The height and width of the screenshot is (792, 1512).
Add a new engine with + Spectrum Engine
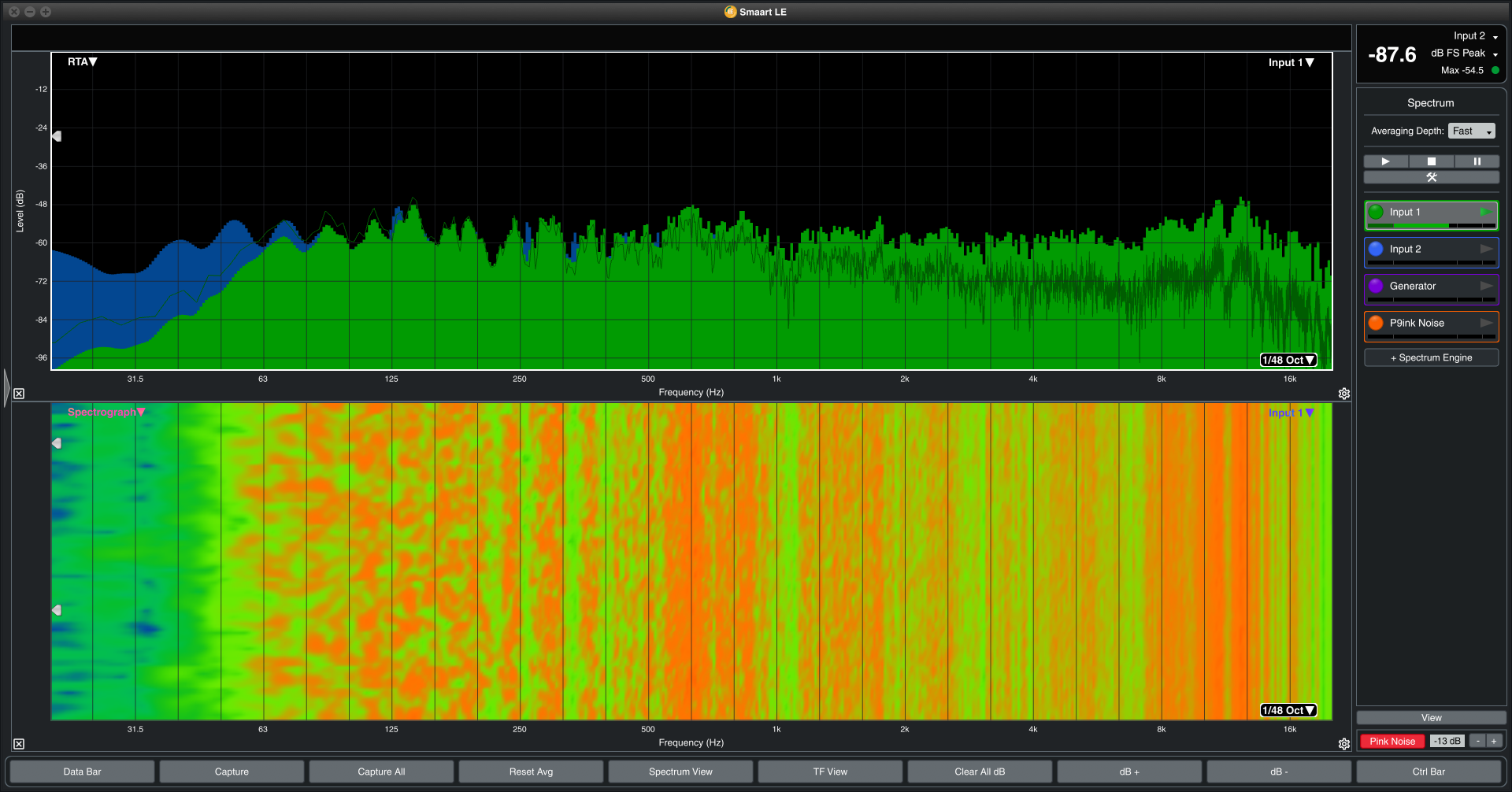[1431, 357]
